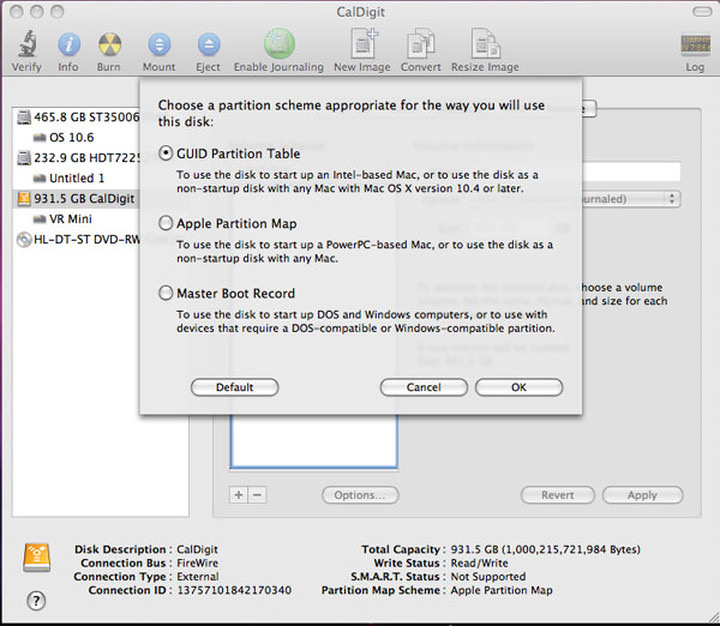The height and width of the screenshot is (626, 720).
Task: Click the Default button
Action: coord(234,387)
